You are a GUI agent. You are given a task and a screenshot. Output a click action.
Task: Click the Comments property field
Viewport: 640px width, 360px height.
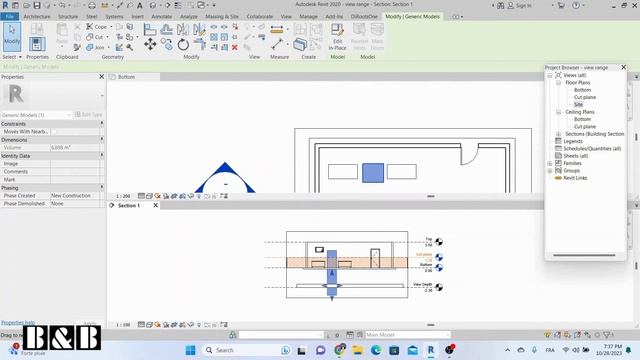tap(75, 171)
